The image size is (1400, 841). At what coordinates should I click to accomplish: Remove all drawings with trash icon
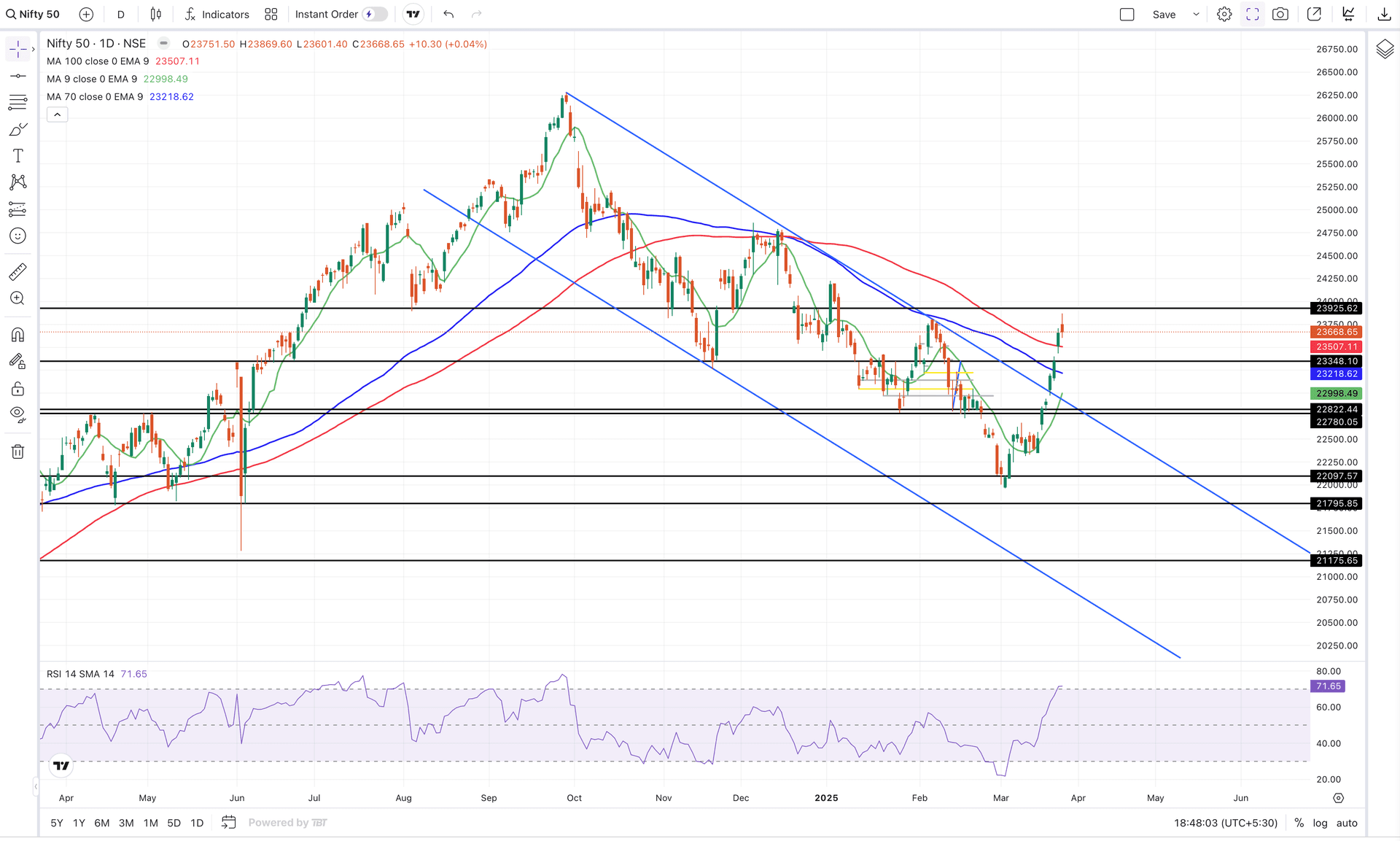click(x=17, y=452)
